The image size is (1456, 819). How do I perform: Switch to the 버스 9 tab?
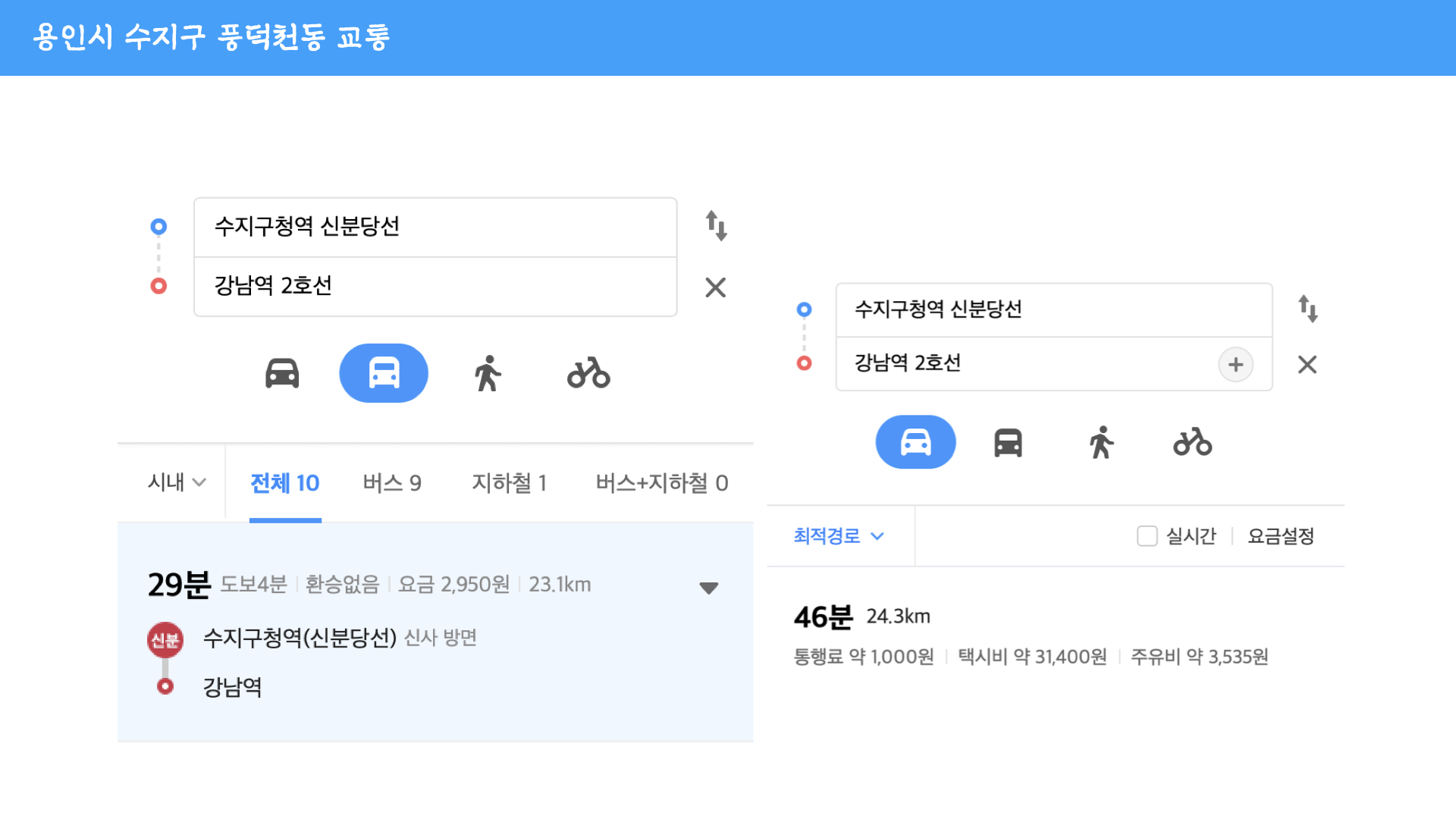[391, 483]
